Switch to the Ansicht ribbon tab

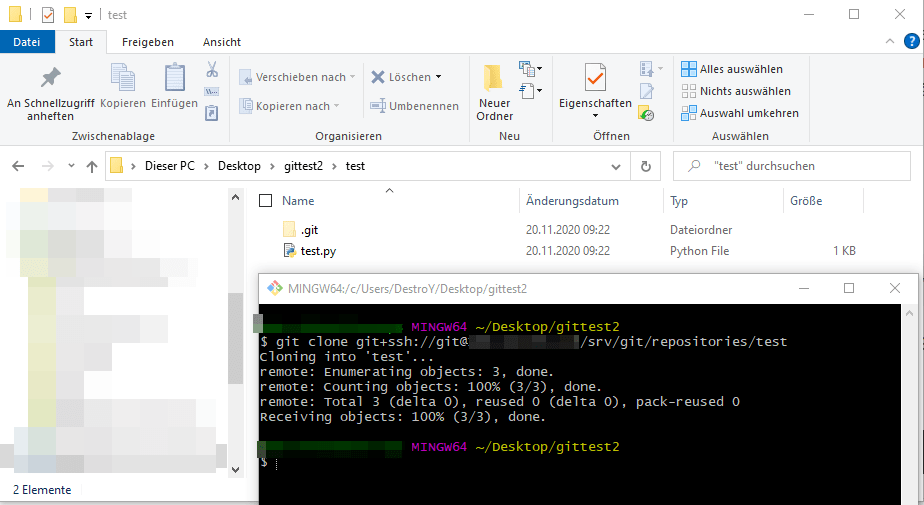click(x=222, y=42)
